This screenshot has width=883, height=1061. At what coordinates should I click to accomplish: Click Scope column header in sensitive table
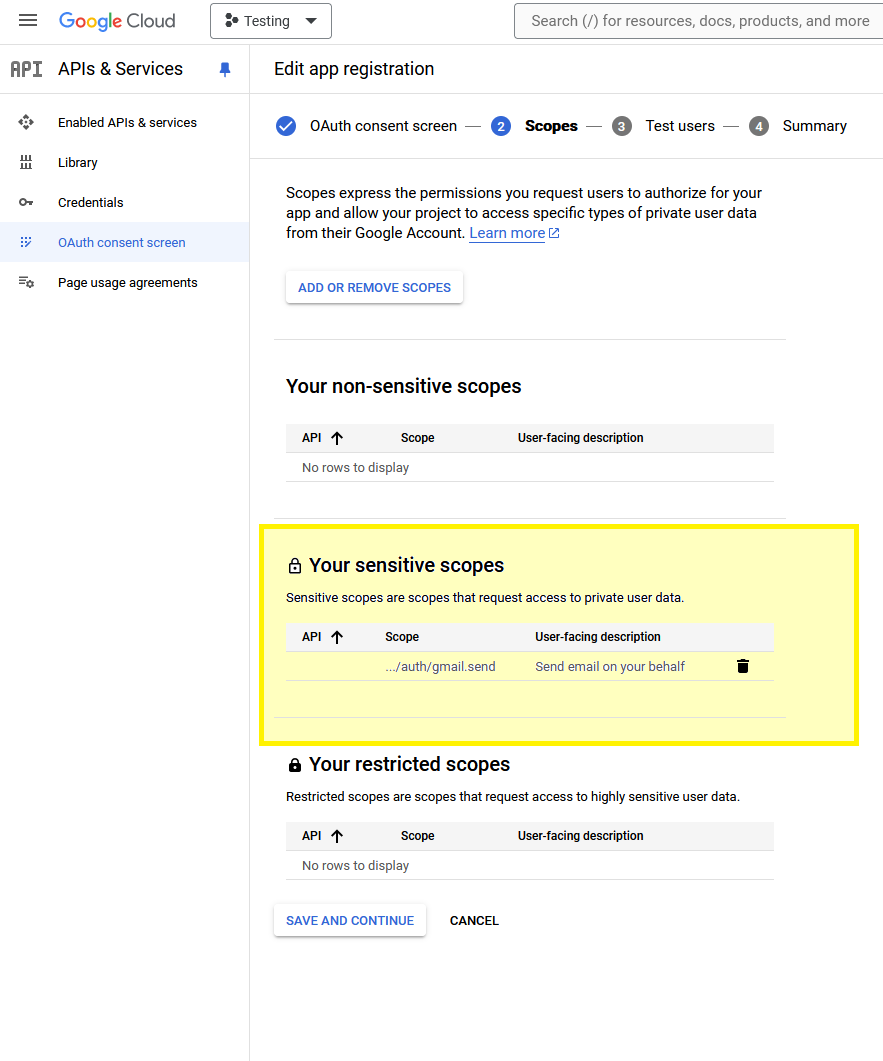coord(402,637)
